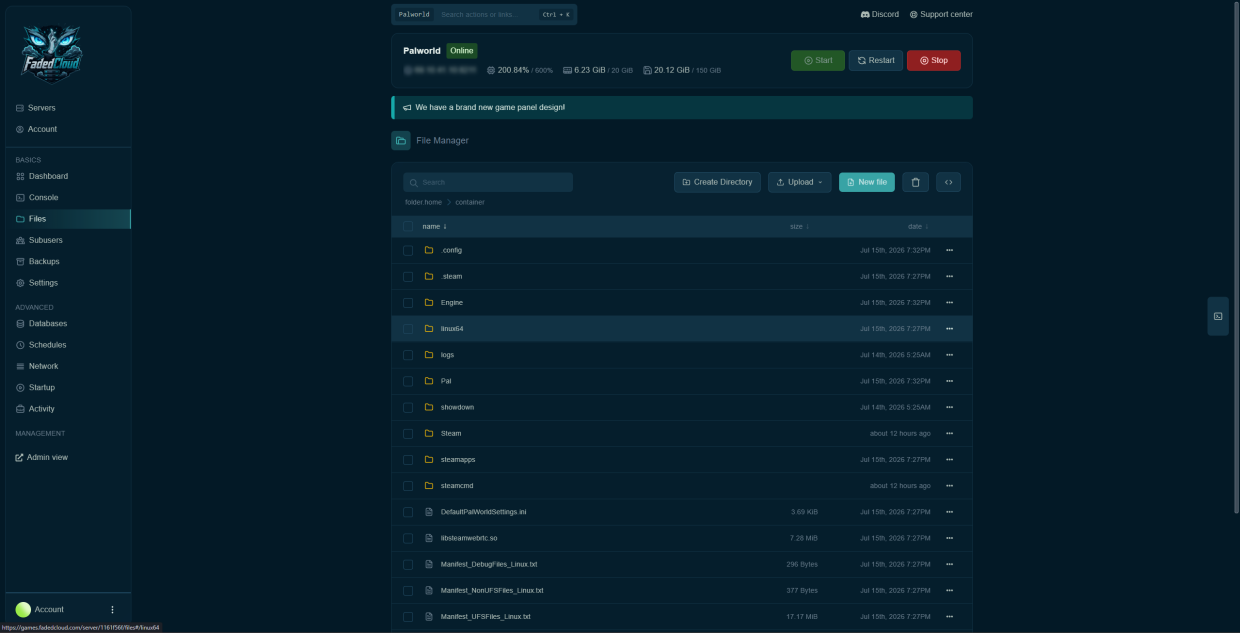Viewport: 1240px width, 633px height.
Task: Check the .steam folder checkbox
Action: click(408, 276)
